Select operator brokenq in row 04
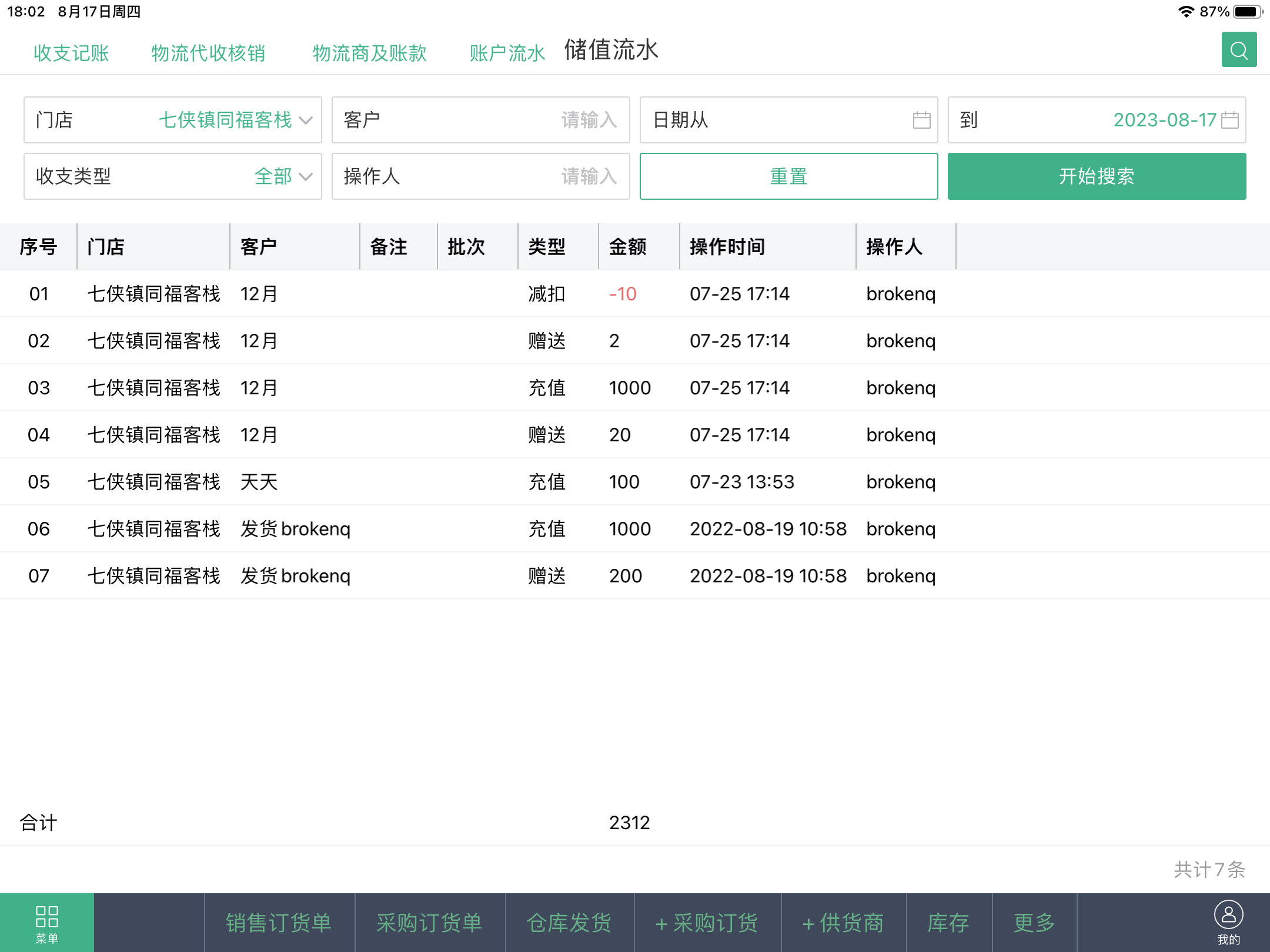This screenshot has width=1270, height=952. tap(901, 435)
